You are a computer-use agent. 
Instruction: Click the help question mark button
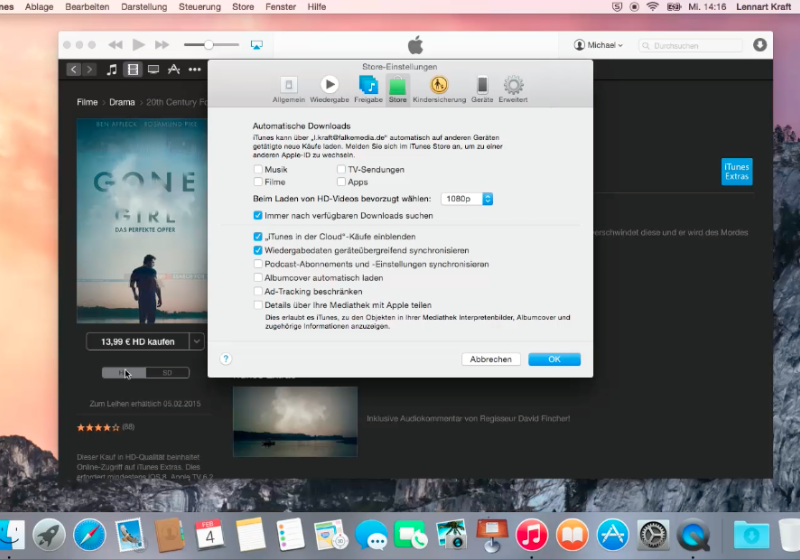[226, 358]
